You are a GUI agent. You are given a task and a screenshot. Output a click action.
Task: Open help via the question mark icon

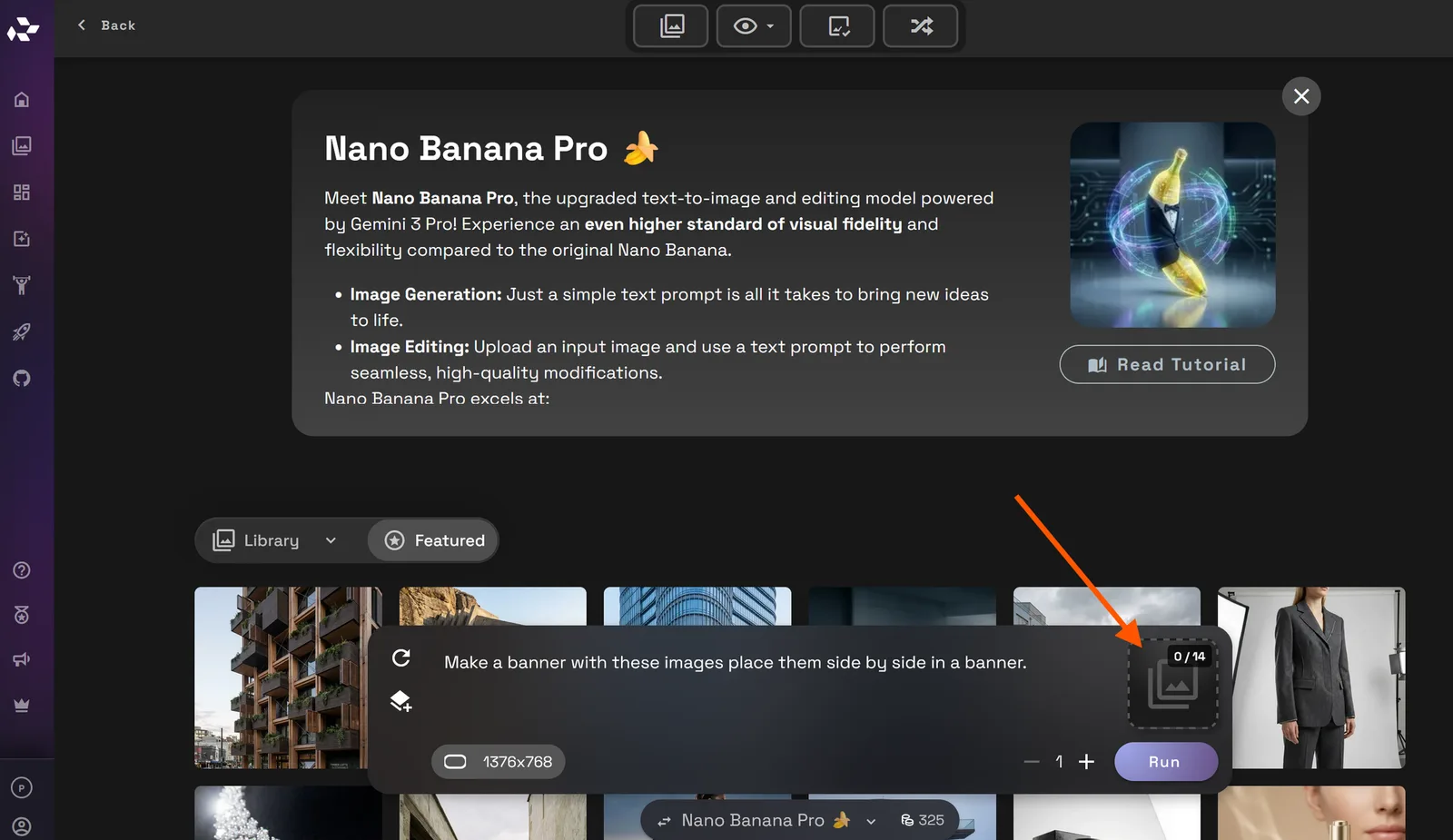(22, 570)
